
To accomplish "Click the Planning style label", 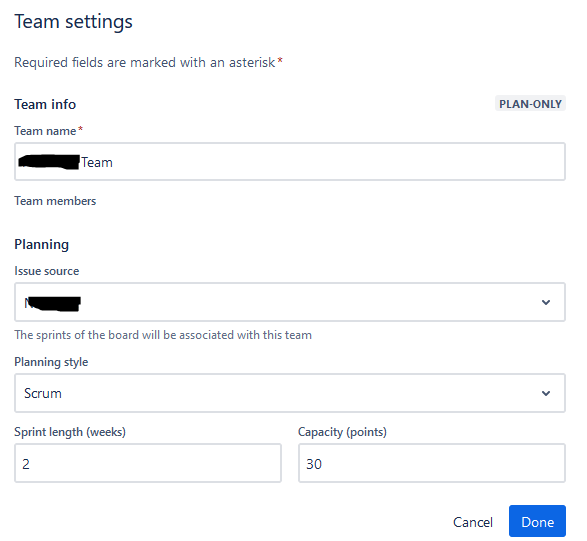I will [51, 362].
